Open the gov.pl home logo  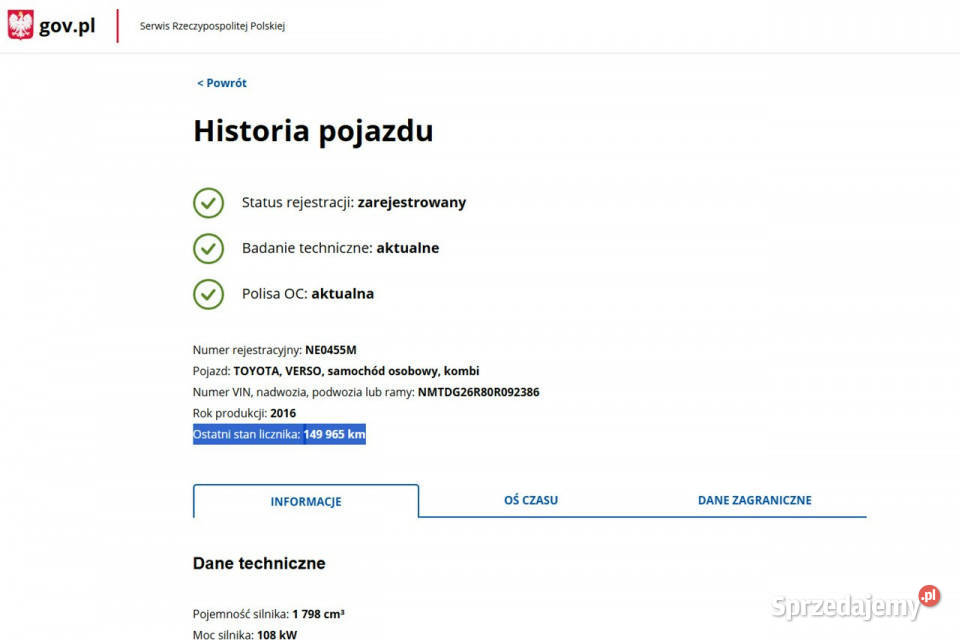(67, 26)
